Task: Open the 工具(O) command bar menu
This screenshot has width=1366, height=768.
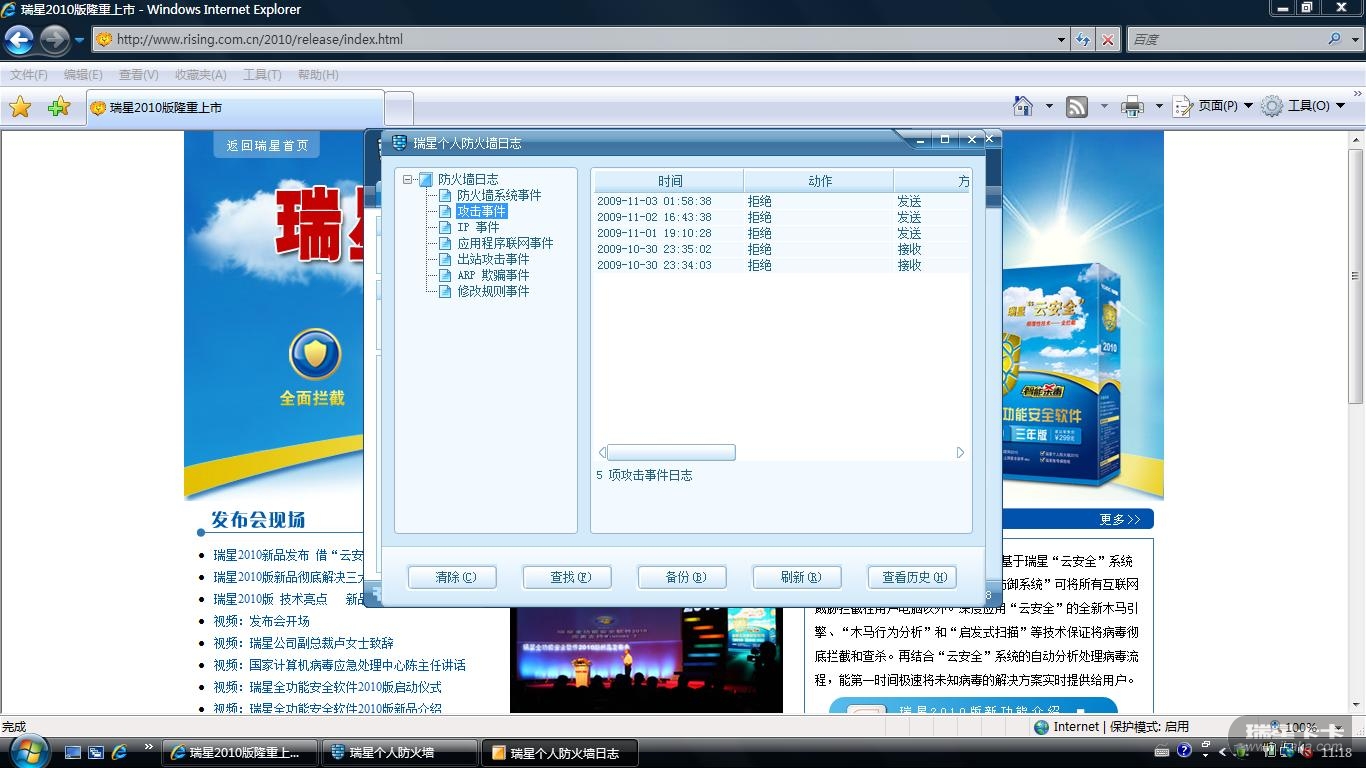Action: tap(1303, 106)
